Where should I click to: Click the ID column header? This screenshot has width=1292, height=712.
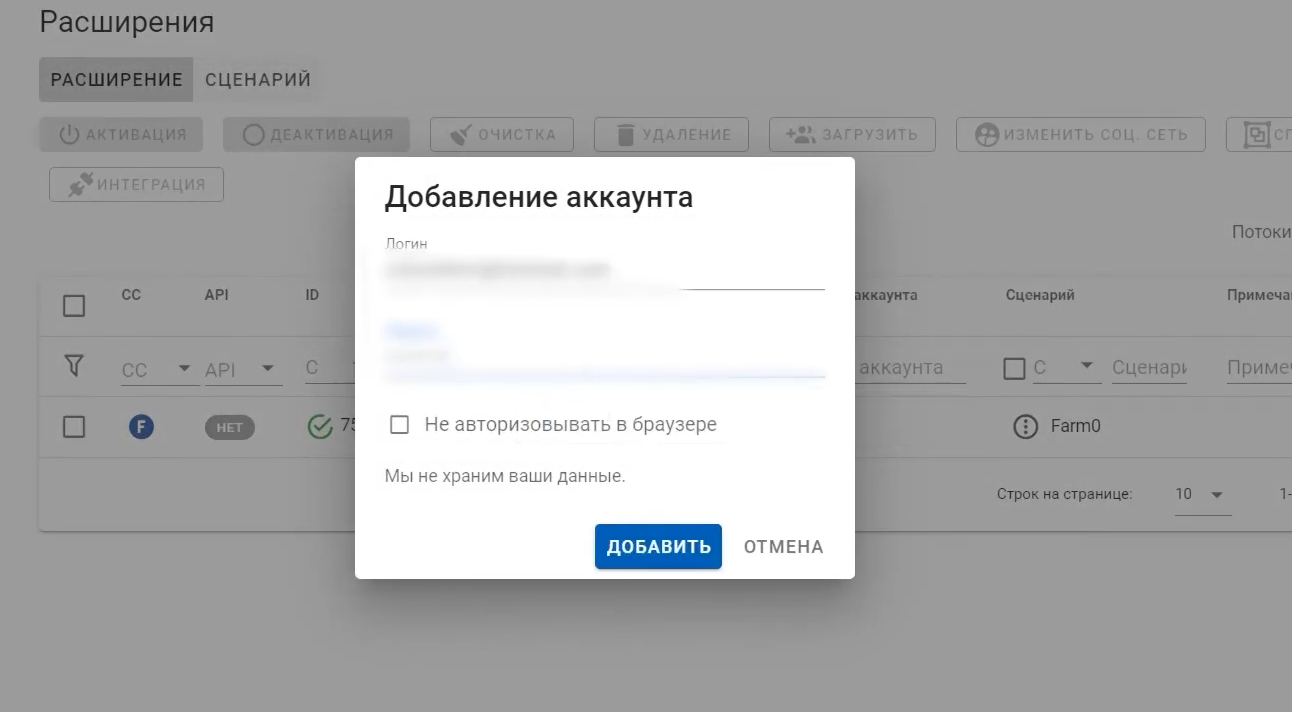(x=312, y=295)
